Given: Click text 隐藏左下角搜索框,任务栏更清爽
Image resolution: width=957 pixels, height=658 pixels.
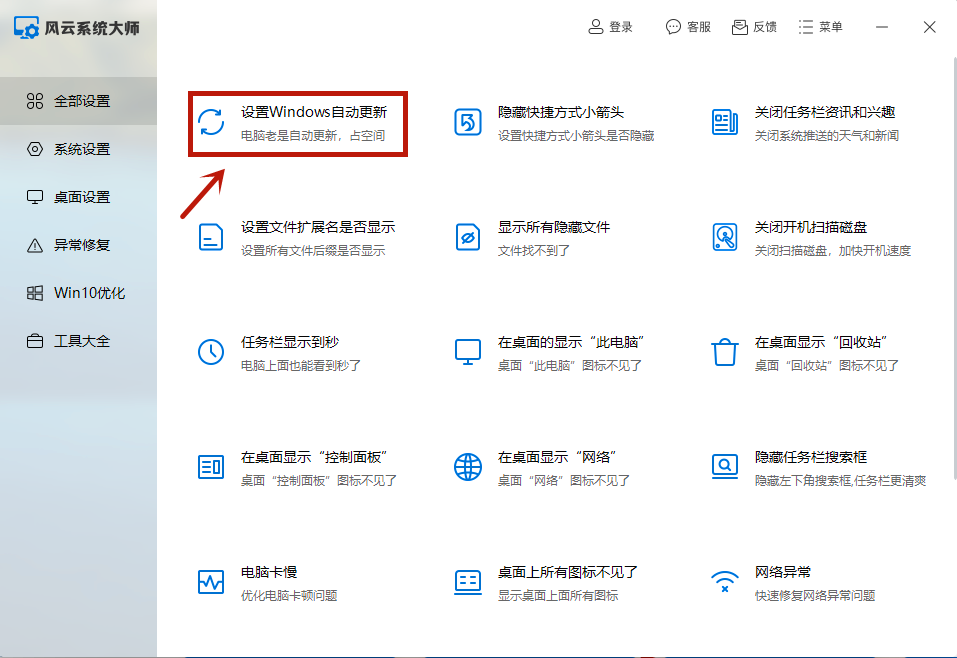Looking at the screenshot, I should (x=840, y=480).
